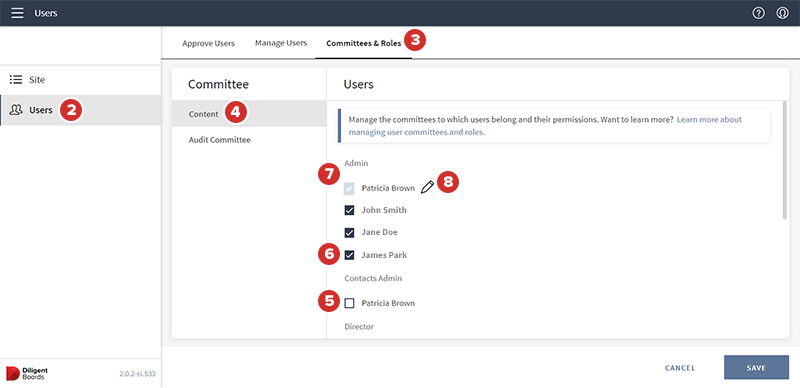Click the Diligent Boards logo

[x=27, y=373]
